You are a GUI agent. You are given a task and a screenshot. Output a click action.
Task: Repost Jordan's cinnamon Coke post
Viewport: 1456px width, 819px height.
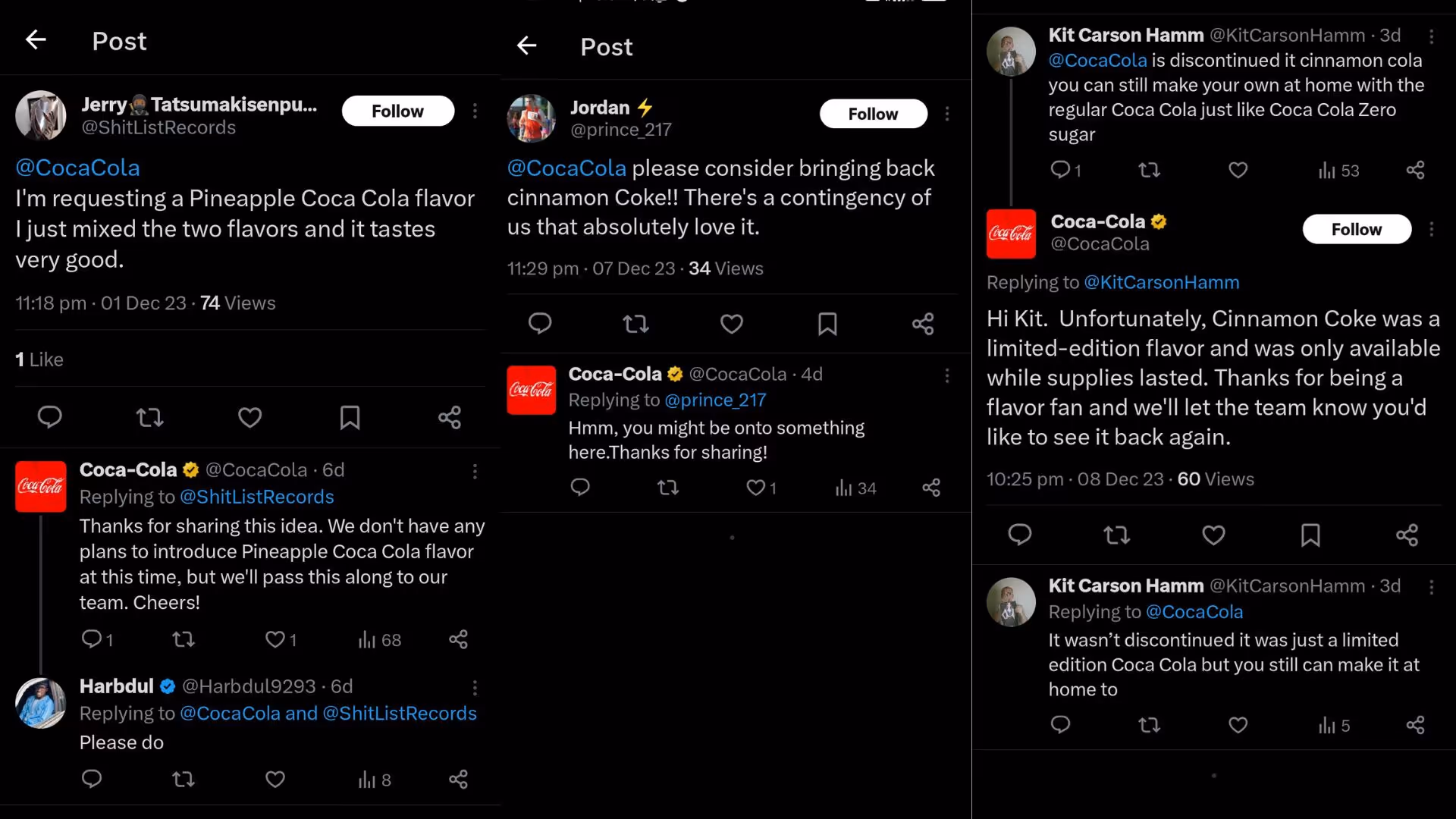pyautogui.click(x=635, y=325)
